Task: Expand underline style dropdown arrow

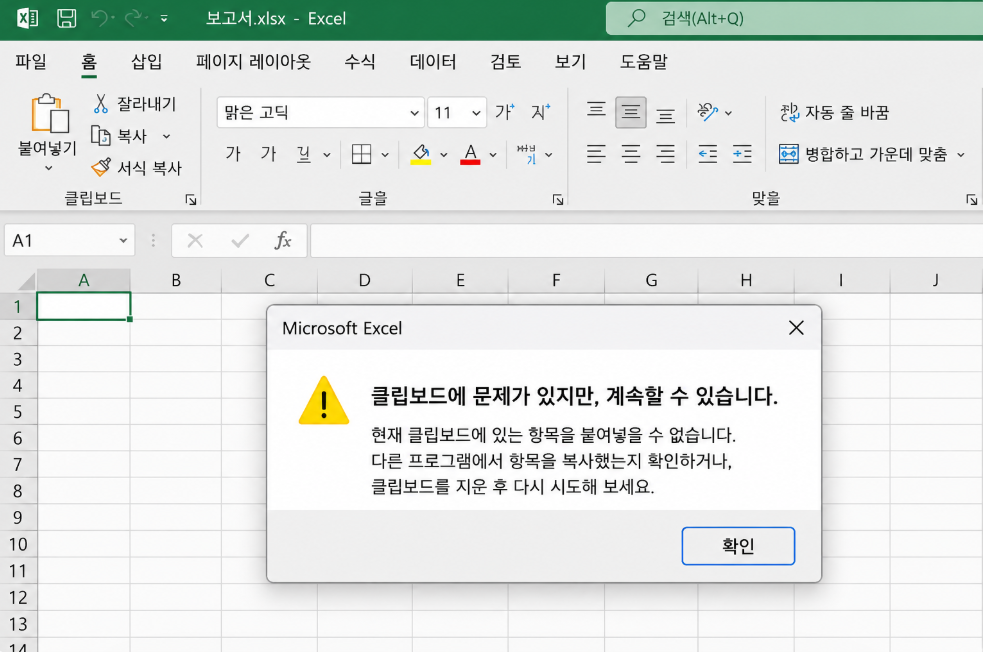Action: tap(327, 154)
